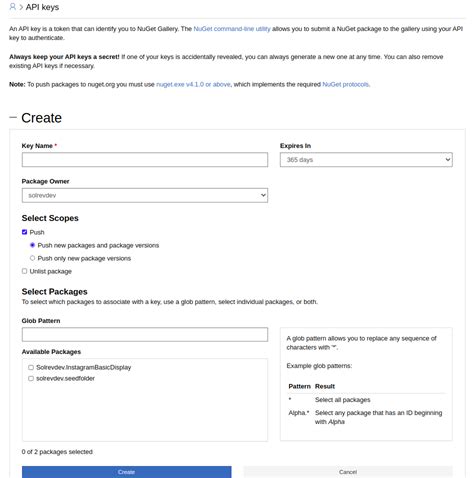This screenshot has width=474, height=478.
Task: Uncheck the Push scope checkbox
Action: pos(24,232)
